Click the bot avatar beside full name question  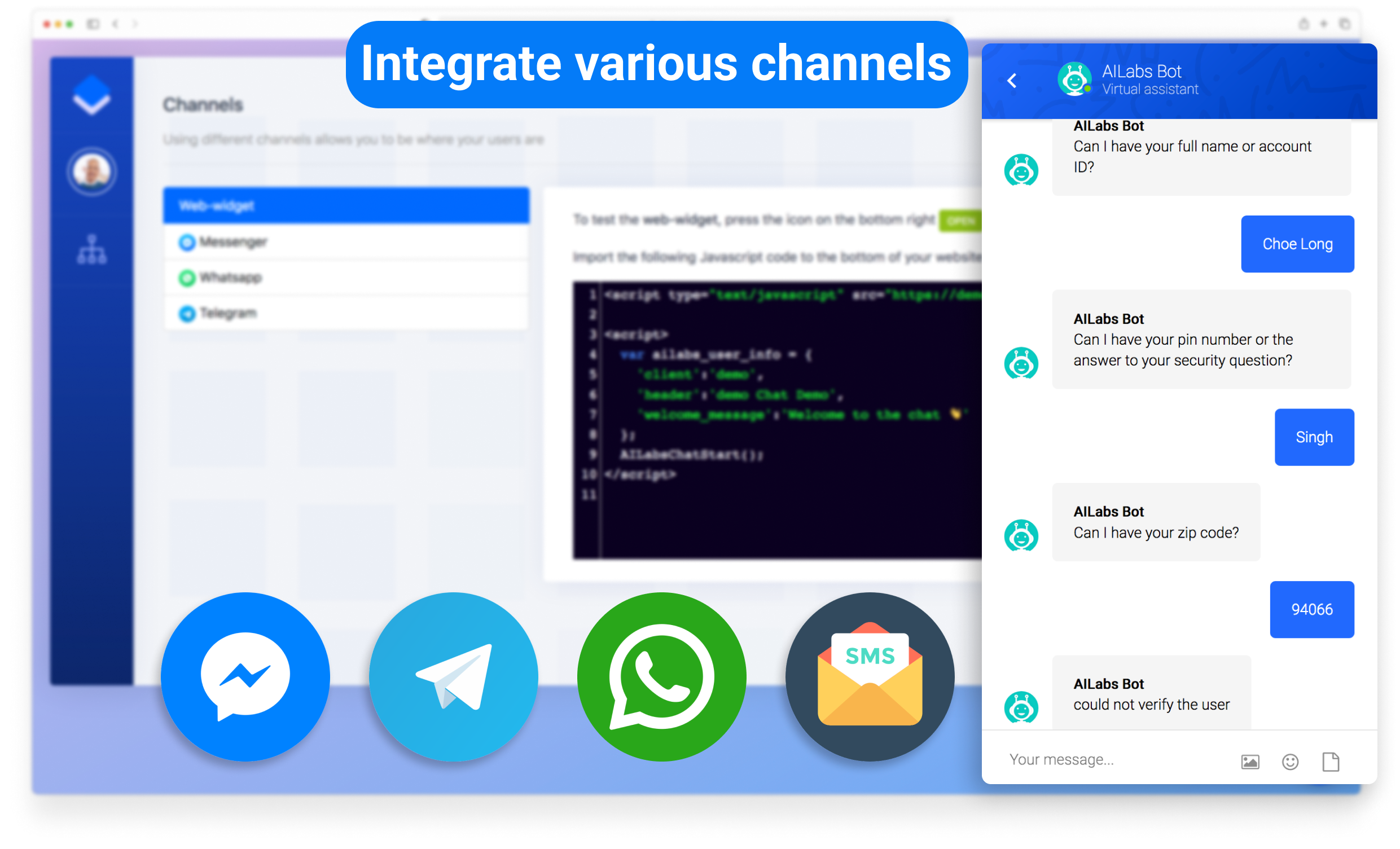(x=1021, y=170)
